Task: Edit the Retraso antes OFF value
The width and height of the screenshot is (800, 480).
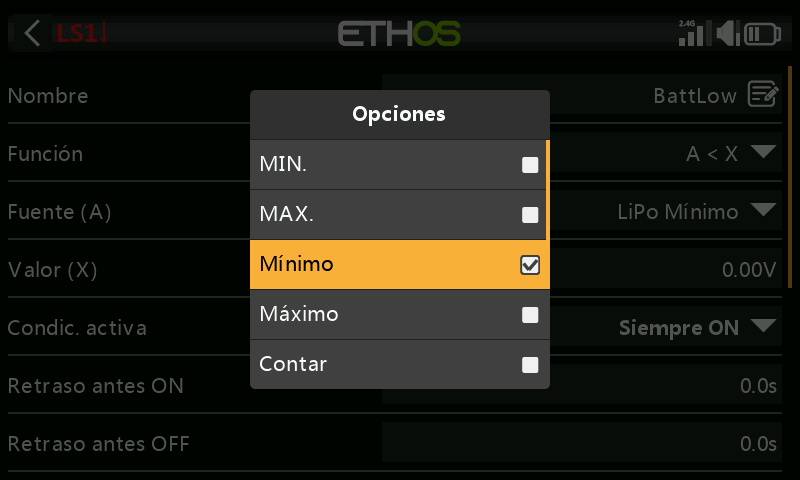Action: tap(582, 443)
